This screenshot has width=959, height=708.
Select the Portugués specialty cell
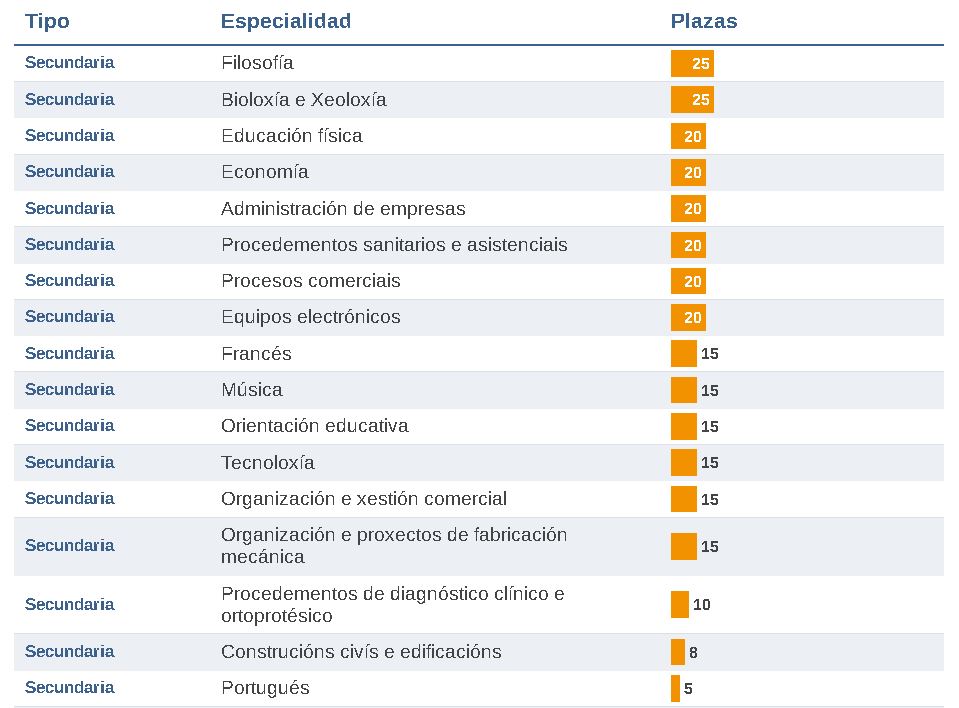265,688
